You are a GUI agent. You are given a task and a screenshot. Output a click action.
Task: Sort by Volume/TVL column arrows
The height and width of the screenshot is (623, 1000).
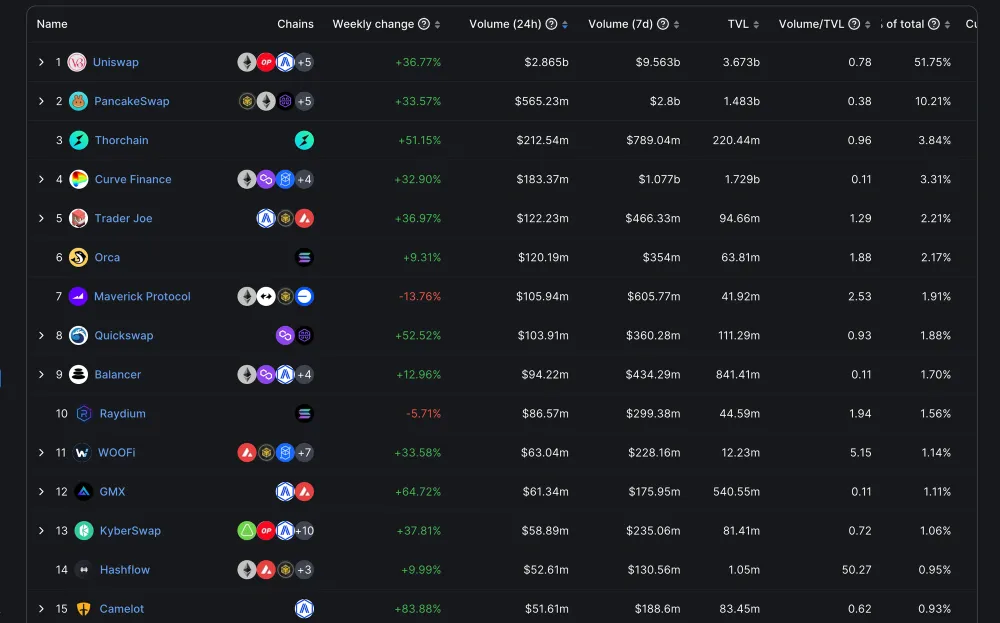(x=868, y=25)
